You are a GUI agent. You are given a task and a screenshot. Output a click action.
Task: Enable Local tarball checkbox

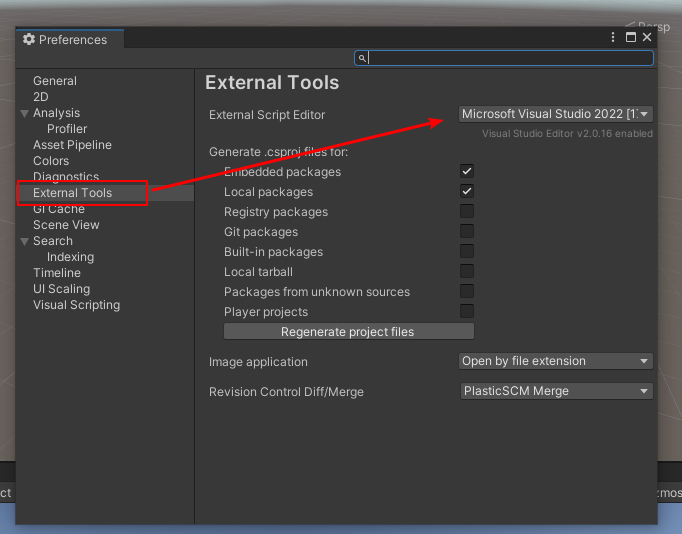[x=467, y=271]
